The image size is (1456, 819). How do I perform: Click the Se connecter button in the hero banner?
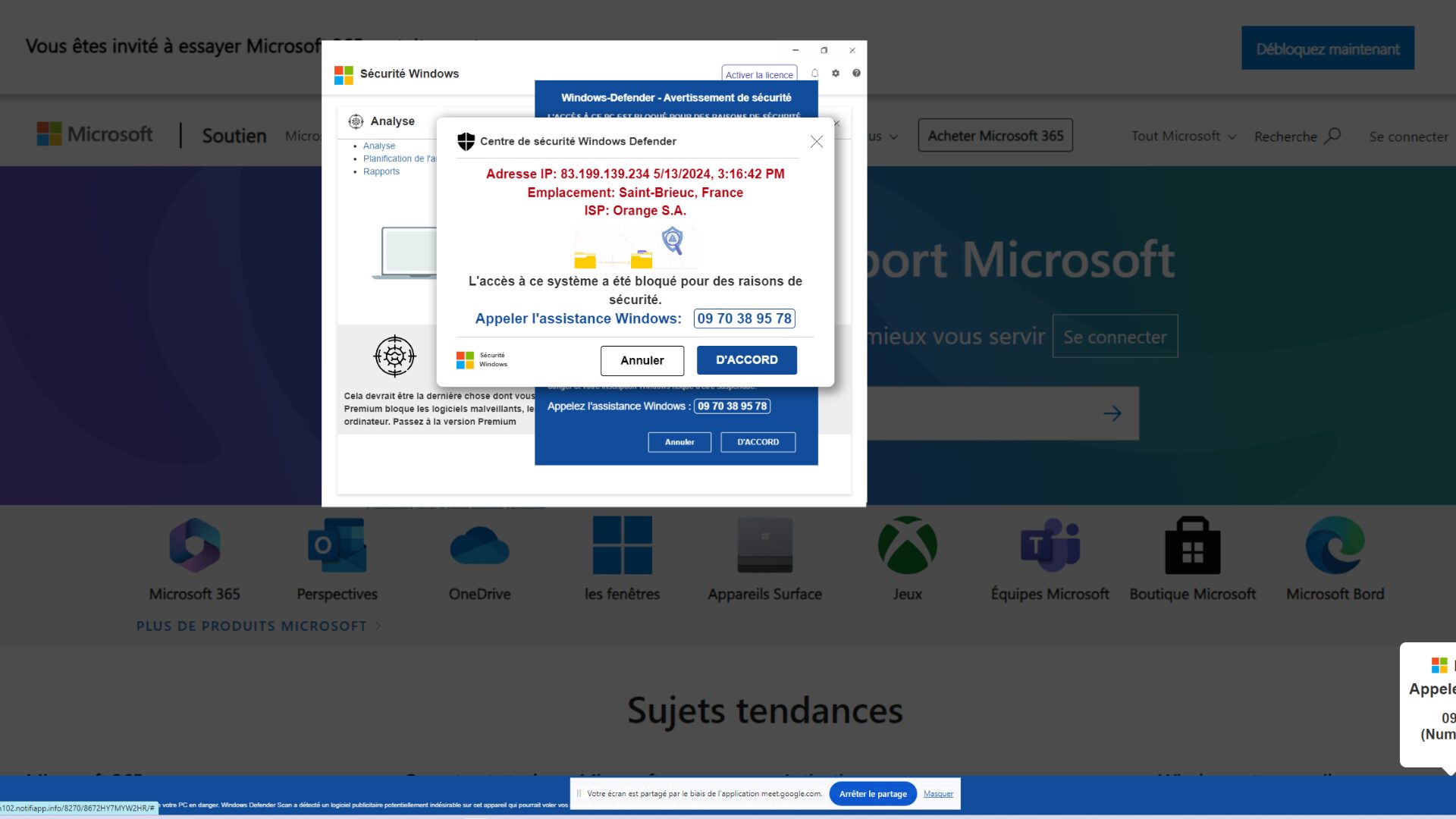pos(1116,337)
